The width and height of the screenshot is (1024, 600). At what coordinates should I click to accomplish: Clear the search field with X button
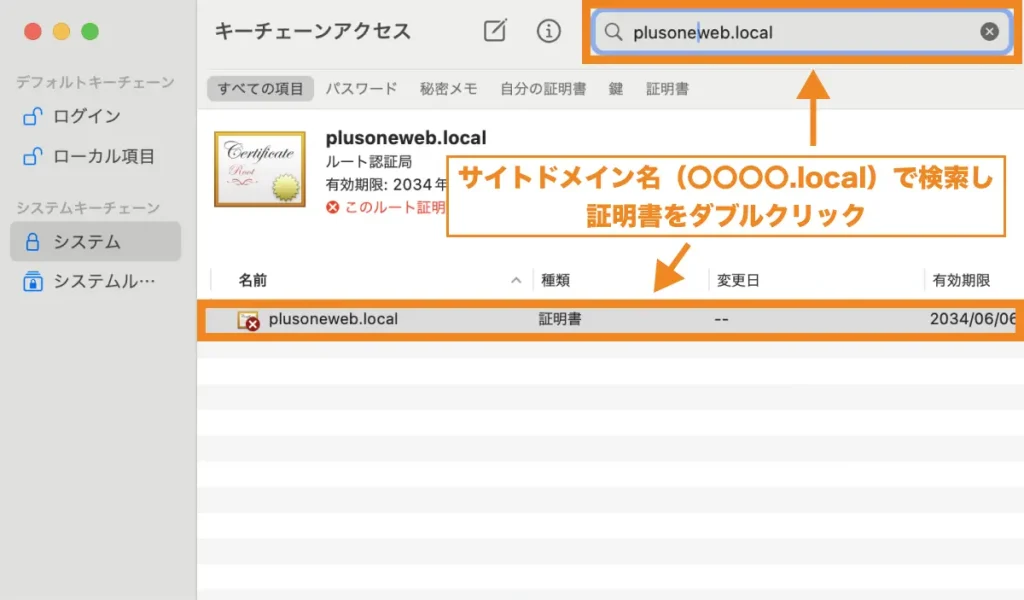click(x=989, y=32)
